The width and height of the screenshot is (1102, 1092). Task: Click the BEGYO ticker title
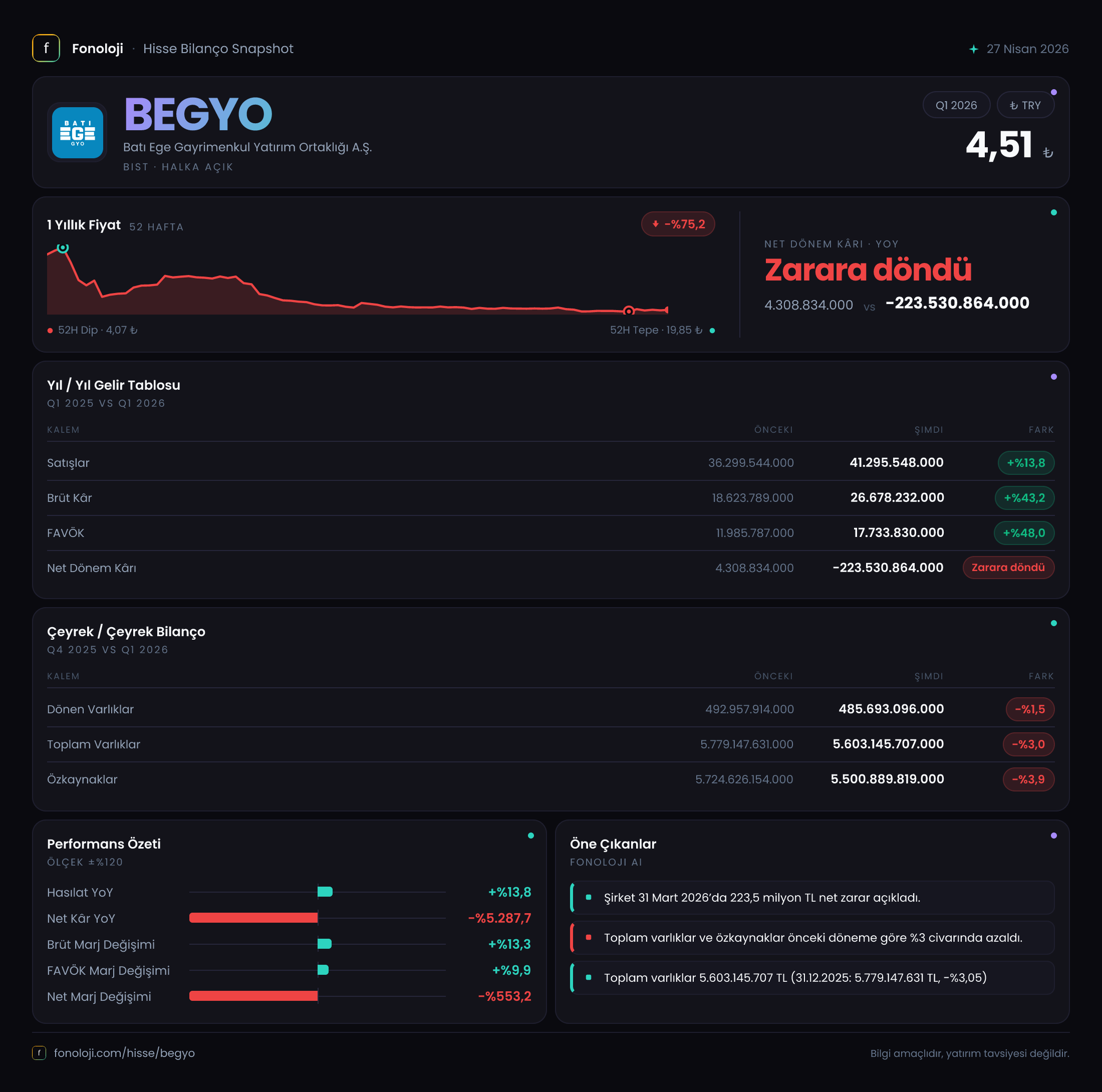198,114
